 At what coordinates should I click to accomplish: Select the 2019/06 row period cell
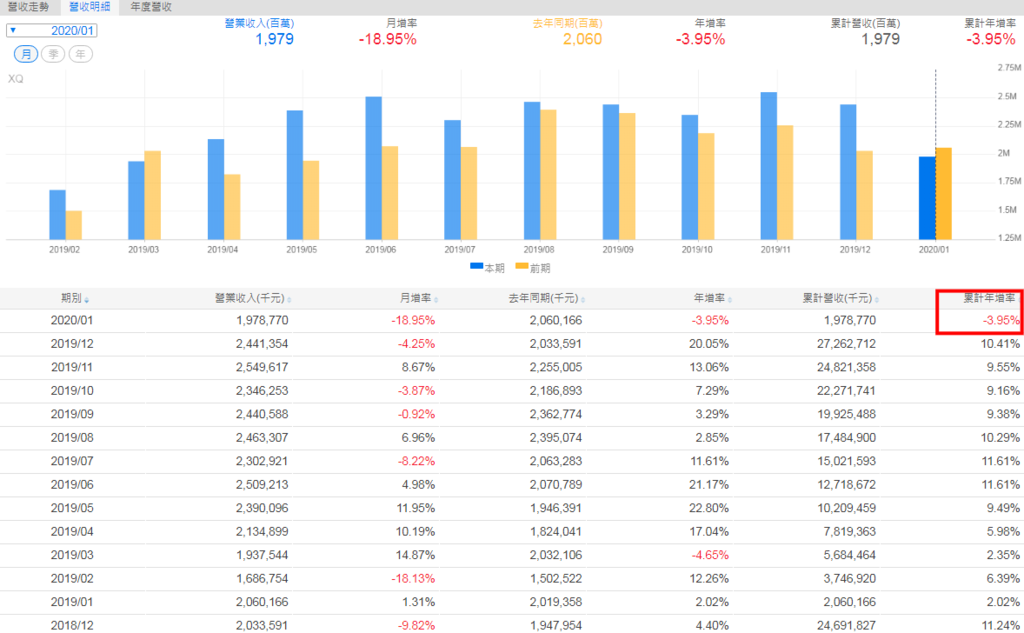pyautogui.click(x=72, y=485)
